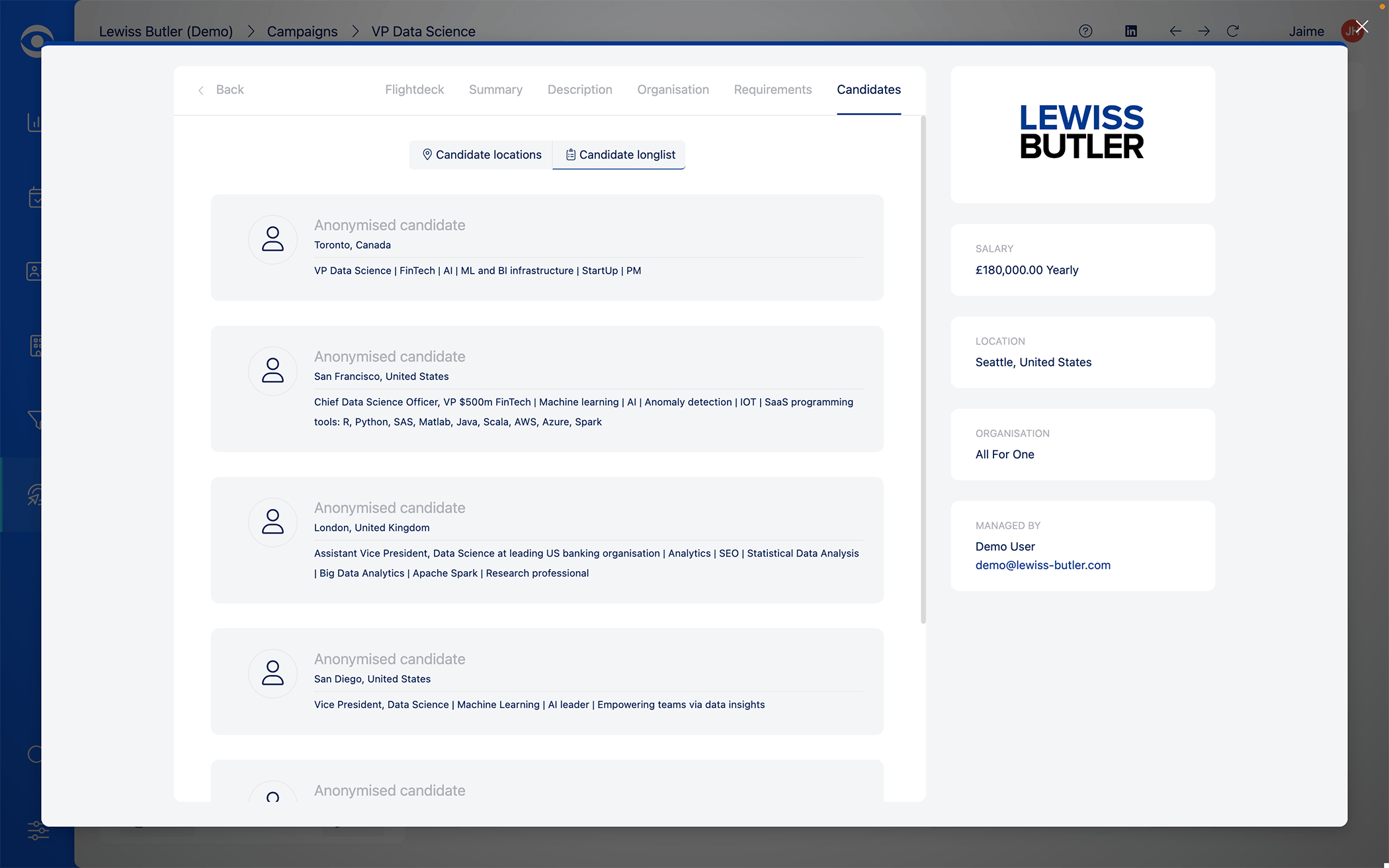Select the Candidate longlist view
The image size is (1389, 868).
[619, 155]
